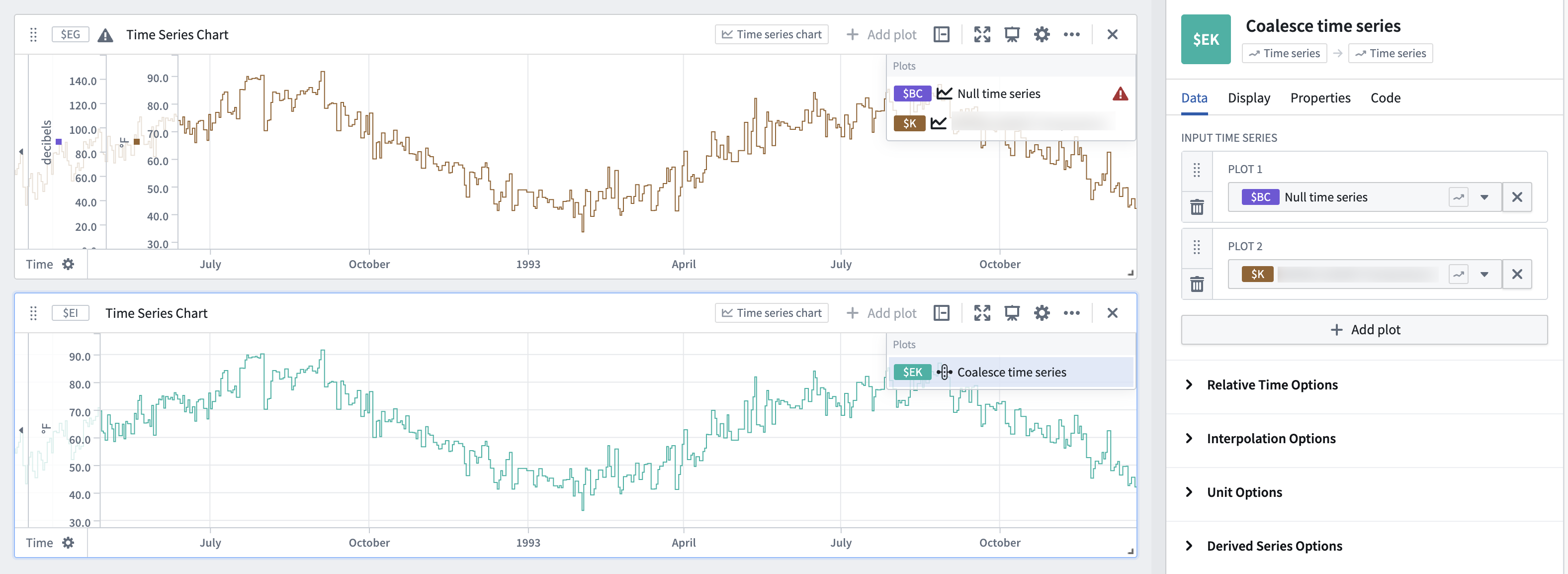Open Time axis settings gear in $EG chart

68,264
